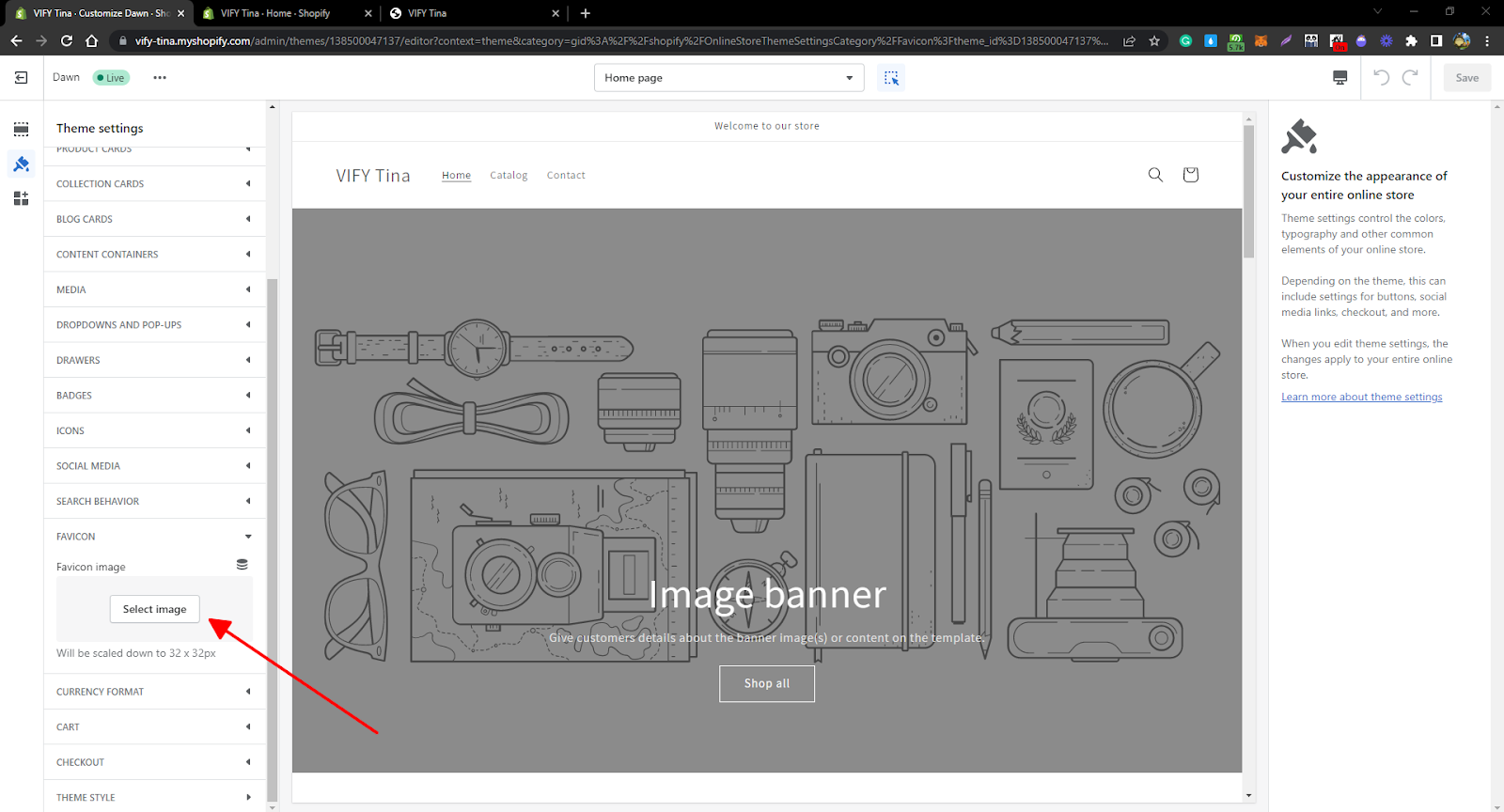Expand the THEME STYLE section
This screenshot has height=812, width=1504.
point(154,798)
